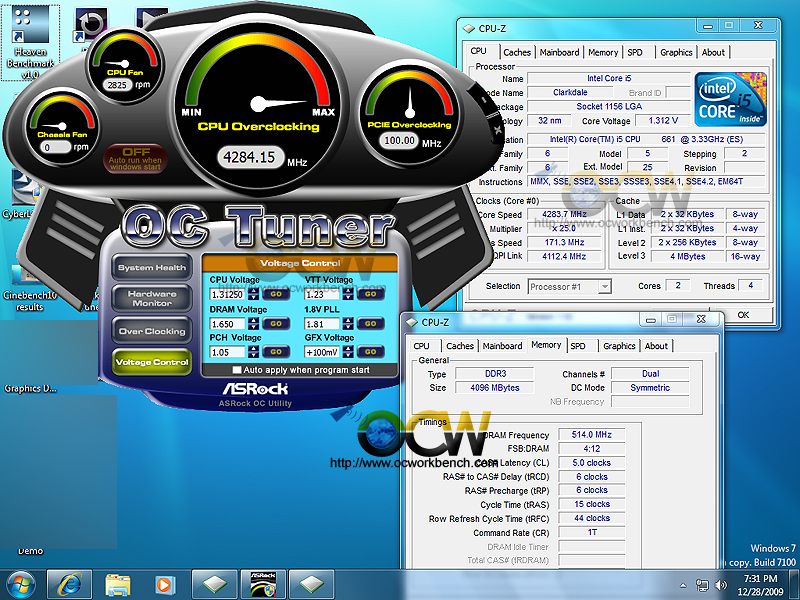Open the Processor #1 selection dropdown

(x=605, y=287)
